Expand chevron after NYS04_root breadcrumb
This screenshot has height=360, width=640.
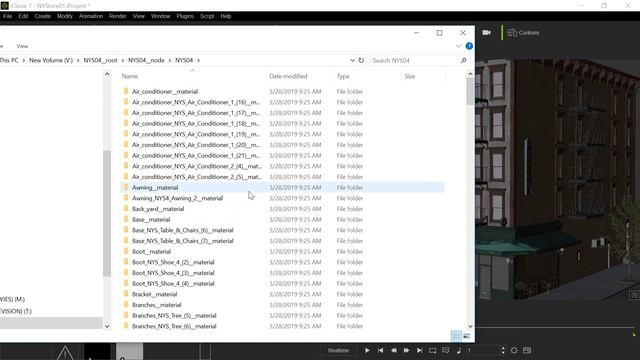pos(122,60)
